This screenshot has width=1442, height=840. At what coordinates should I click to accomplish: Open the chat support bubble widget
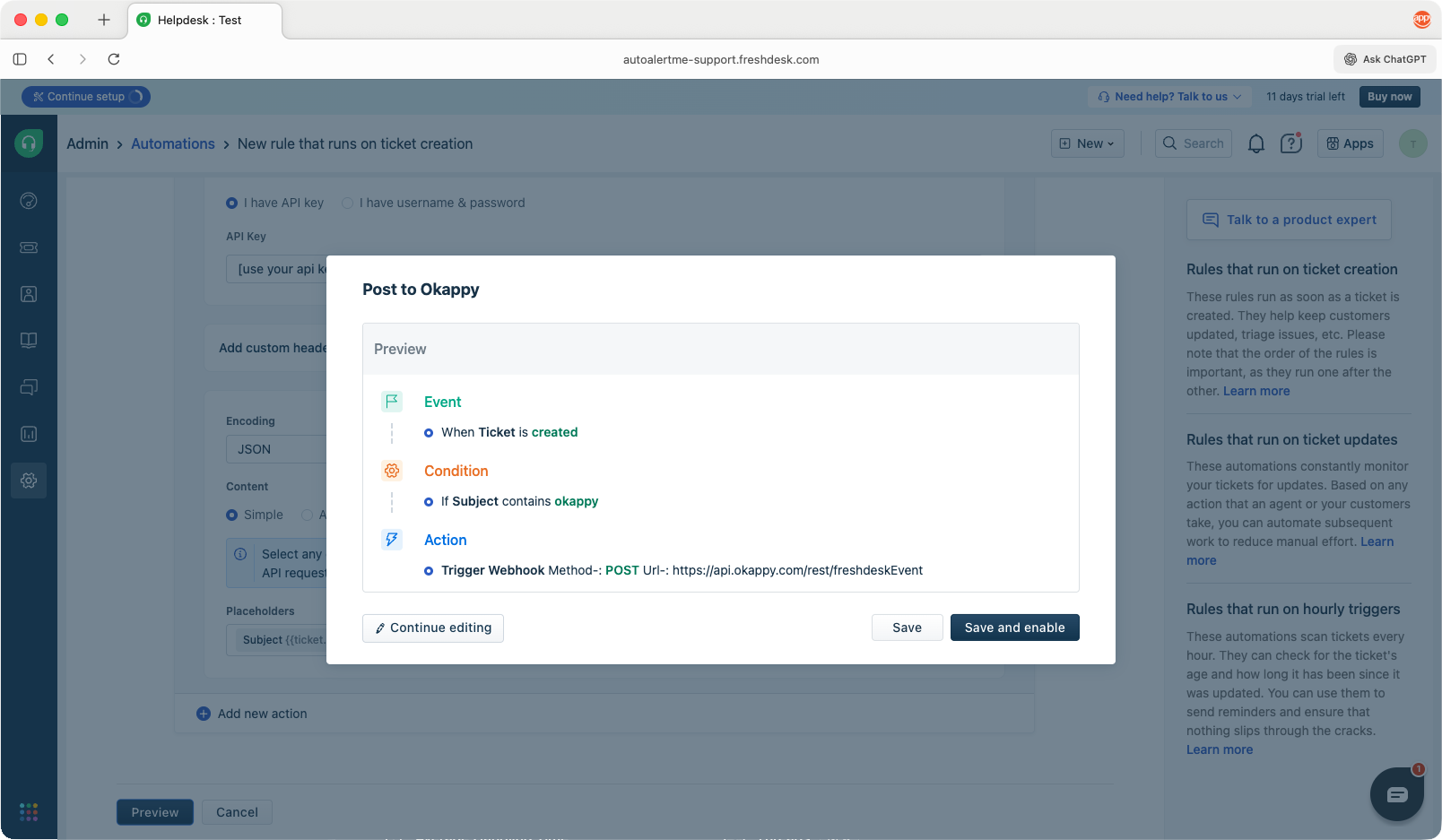[1397, 794]
